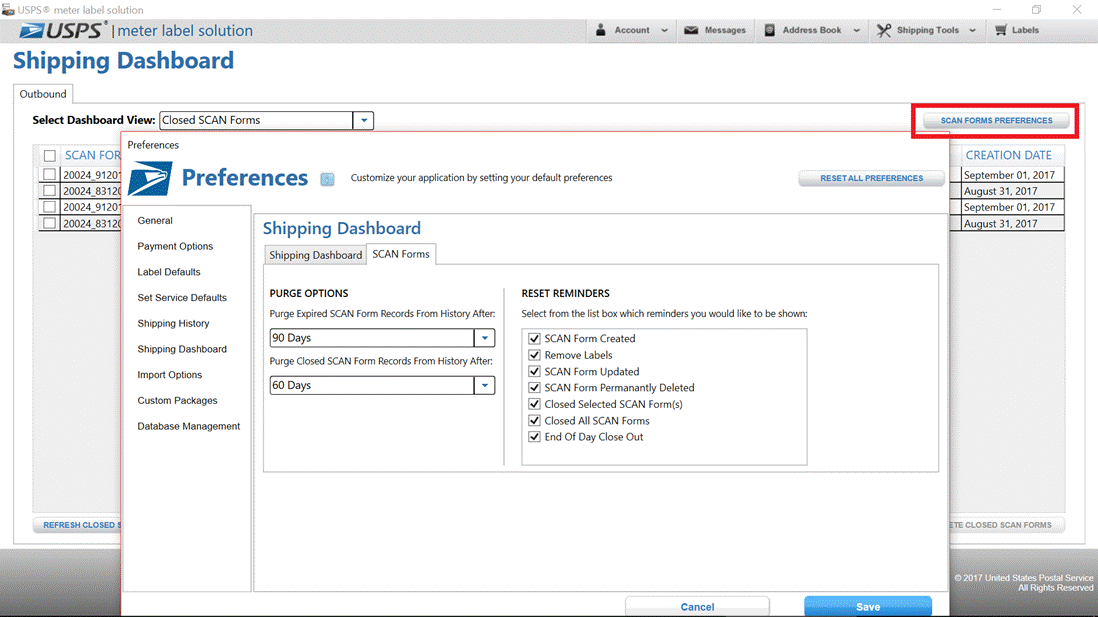Click the Save button
1098x617 pixels.
[868, 606]
